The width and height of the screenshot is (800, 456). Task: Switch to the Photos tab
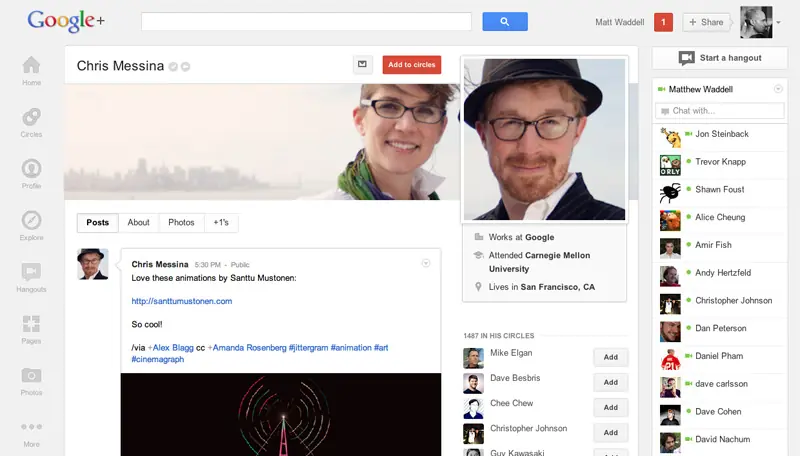(181, 222)
